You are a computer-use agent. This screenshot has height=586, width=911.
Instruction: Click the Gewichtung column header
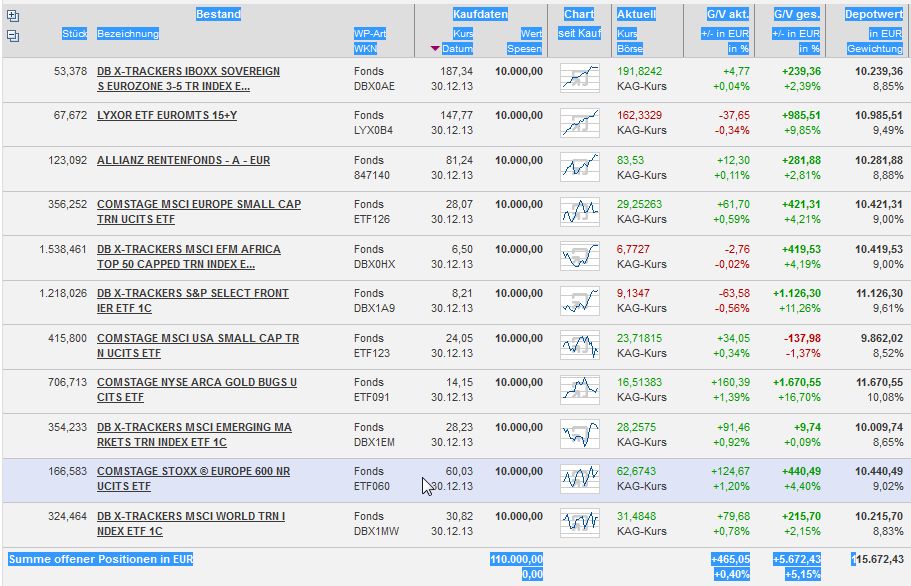pyautogui.click(x=874, y=48)
